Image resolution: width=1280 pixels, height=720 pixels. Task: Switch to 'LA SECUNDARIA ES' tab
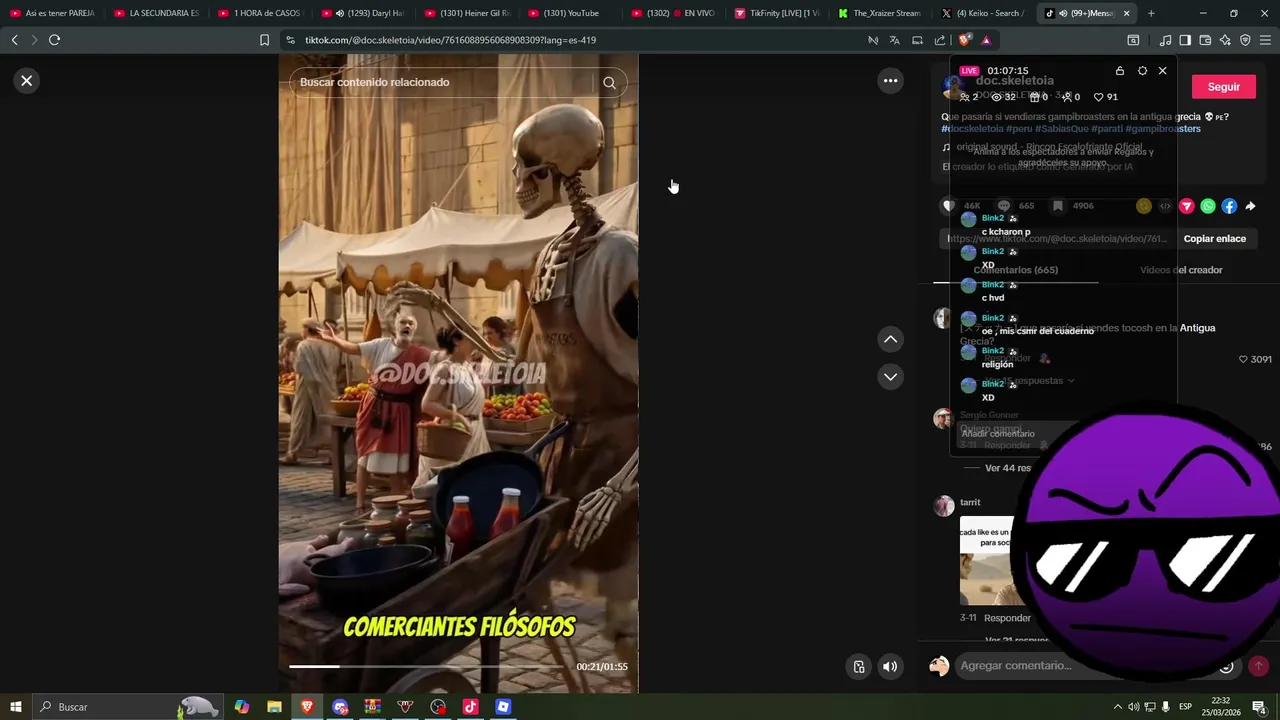[157, 13]
